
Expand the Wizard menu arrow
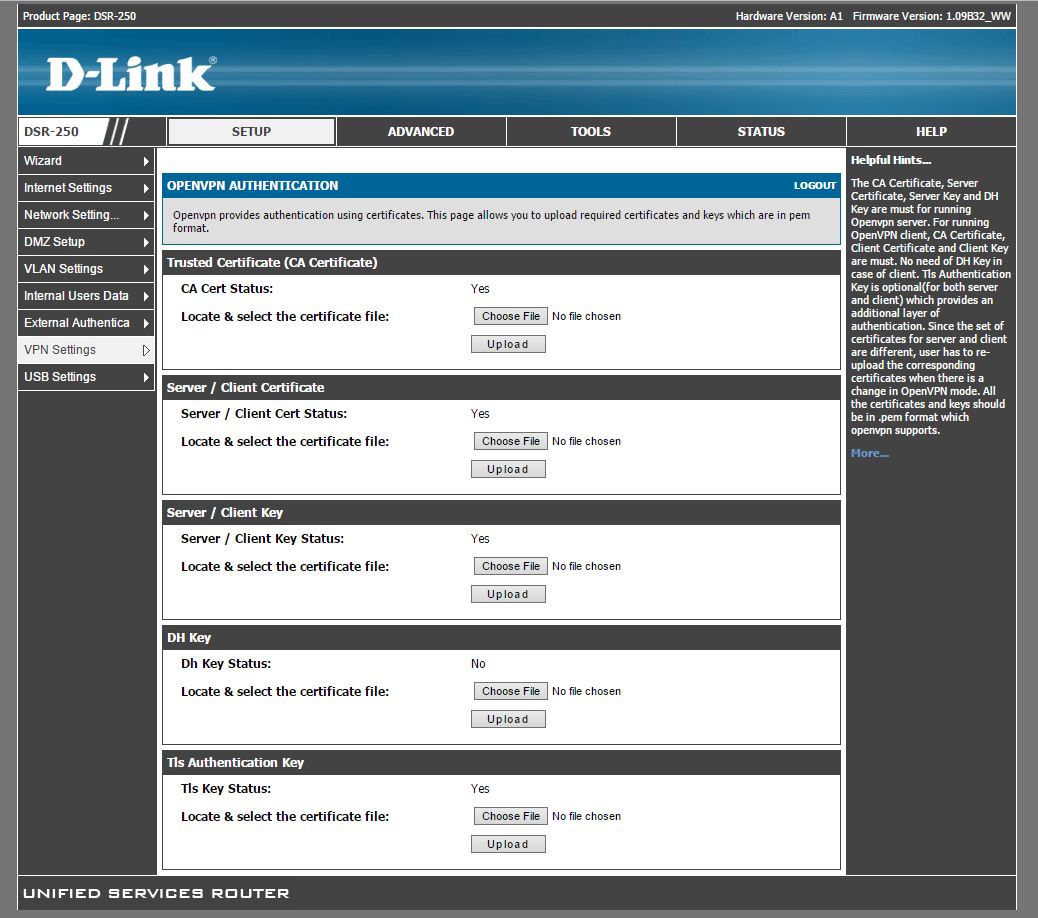coord(146,161)
